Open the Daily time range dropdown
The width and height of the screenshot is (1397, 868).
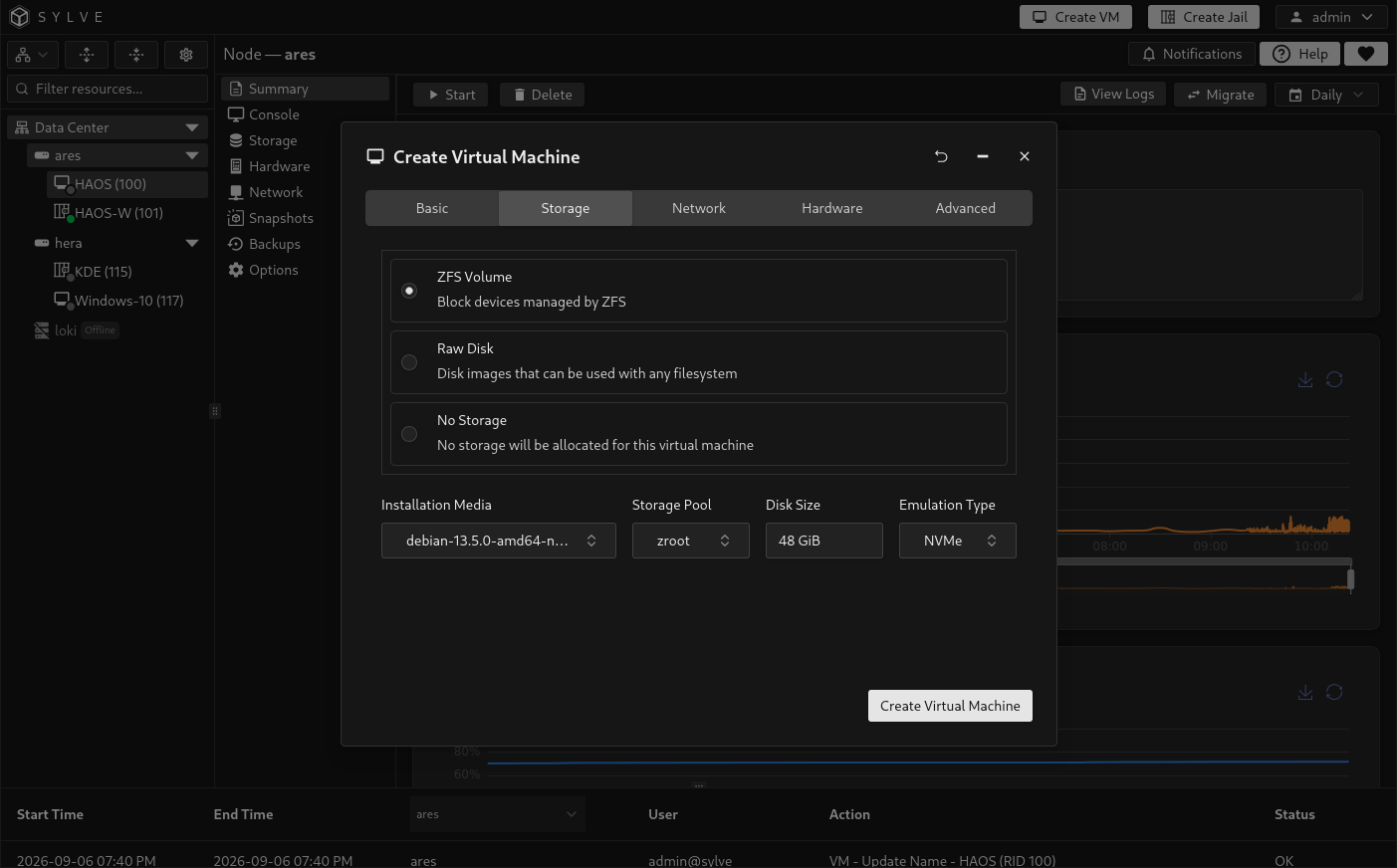pyautogui.click(x=1326, y=95)
